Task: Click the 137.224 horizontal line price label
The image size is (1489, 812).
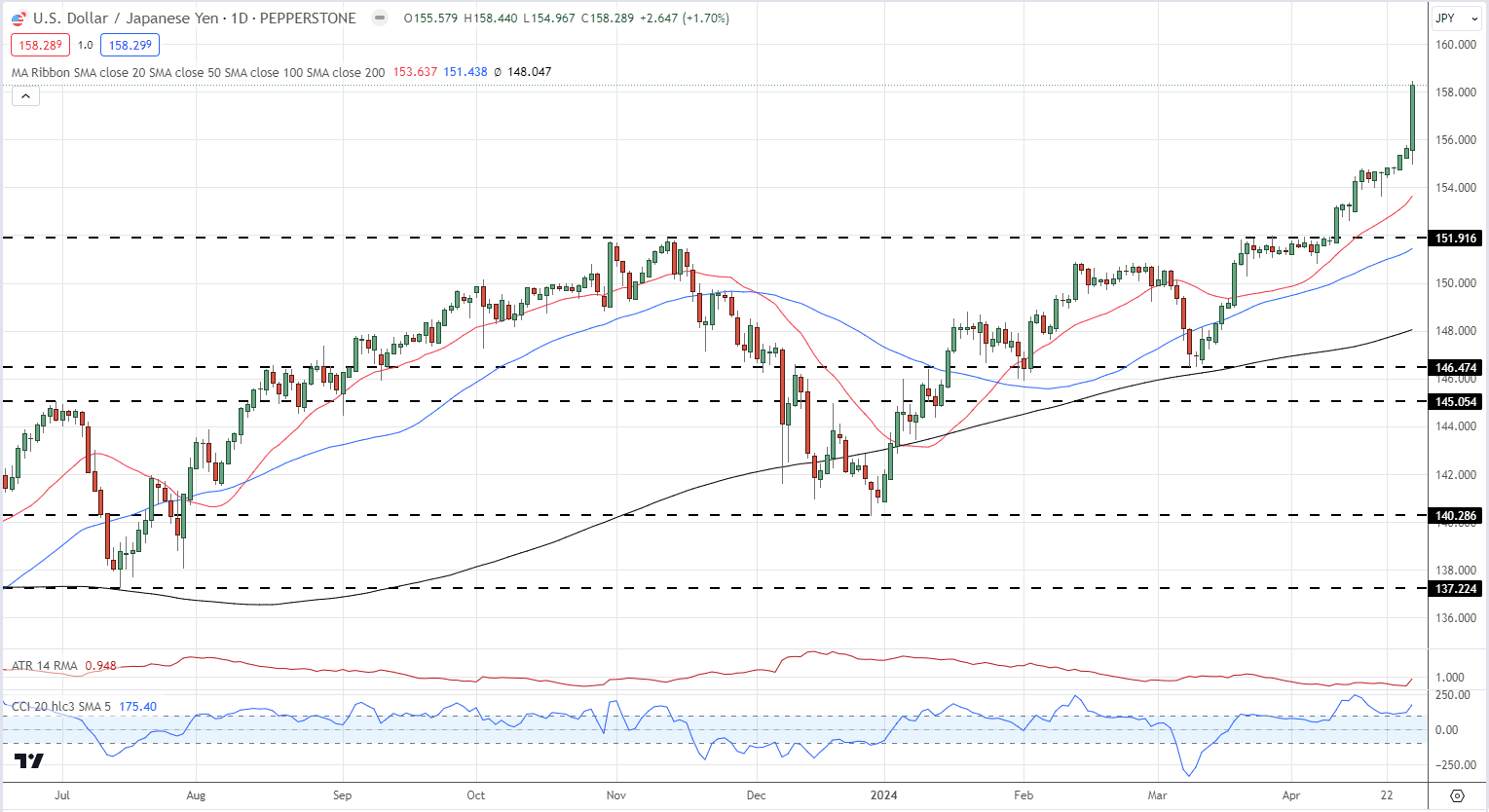Action: [x=1456, y=589]
